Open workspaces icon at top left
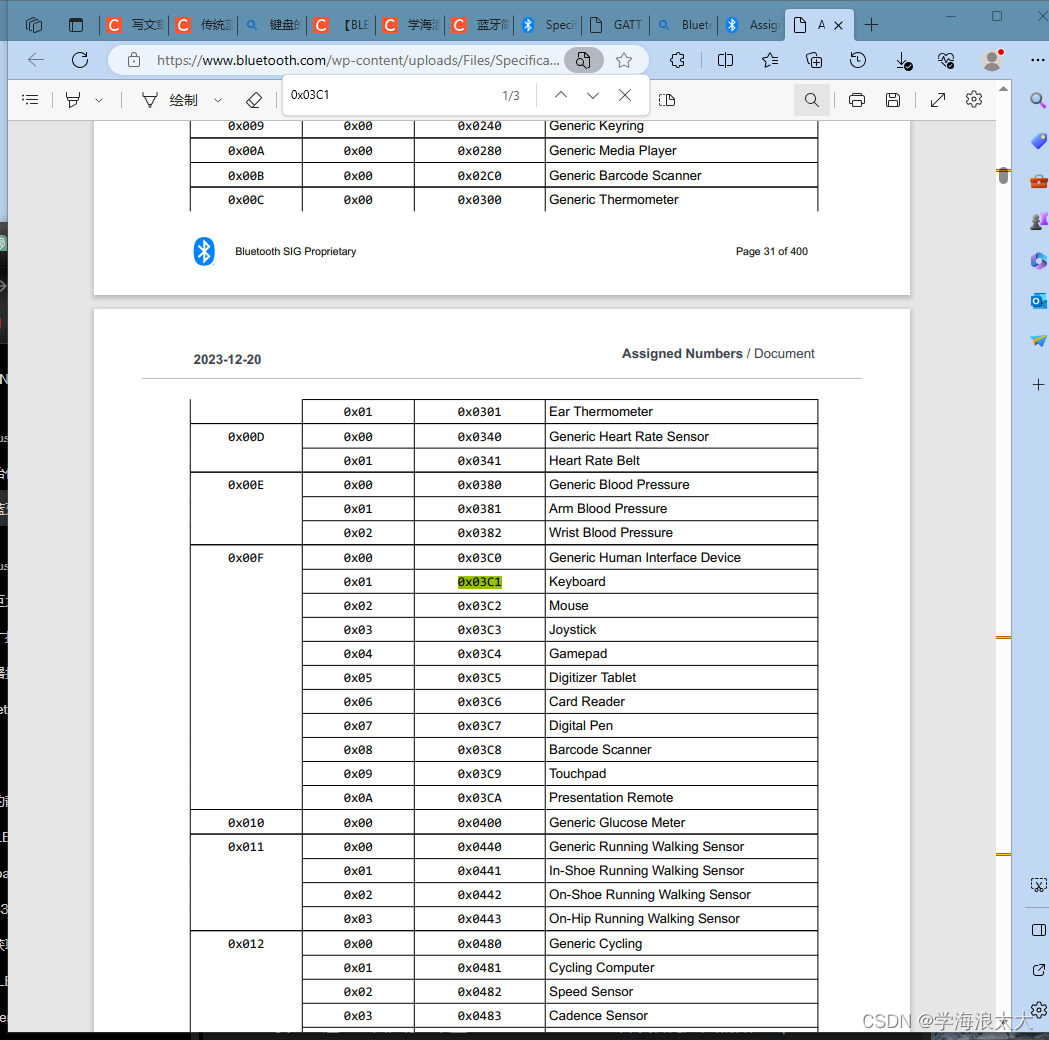The image size is (1049, 1040). tap(34, 25)
